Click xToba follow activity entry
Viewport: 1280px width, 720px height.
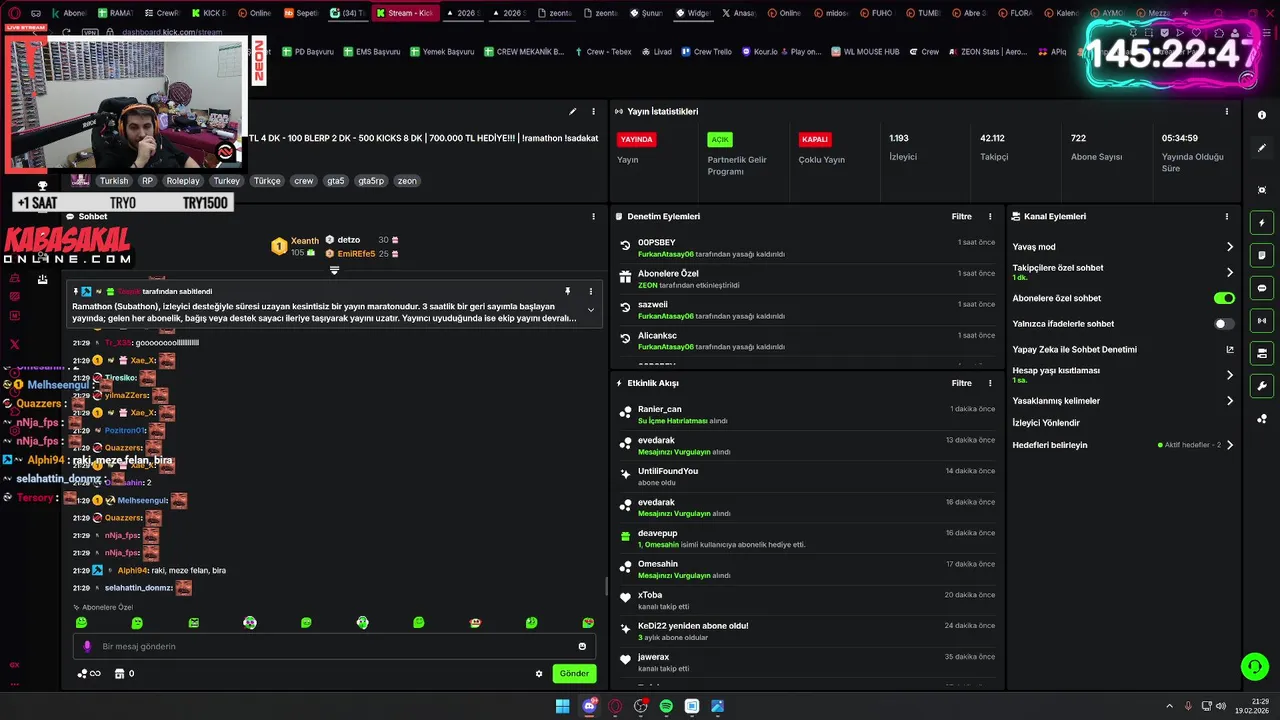coord(650,595)
